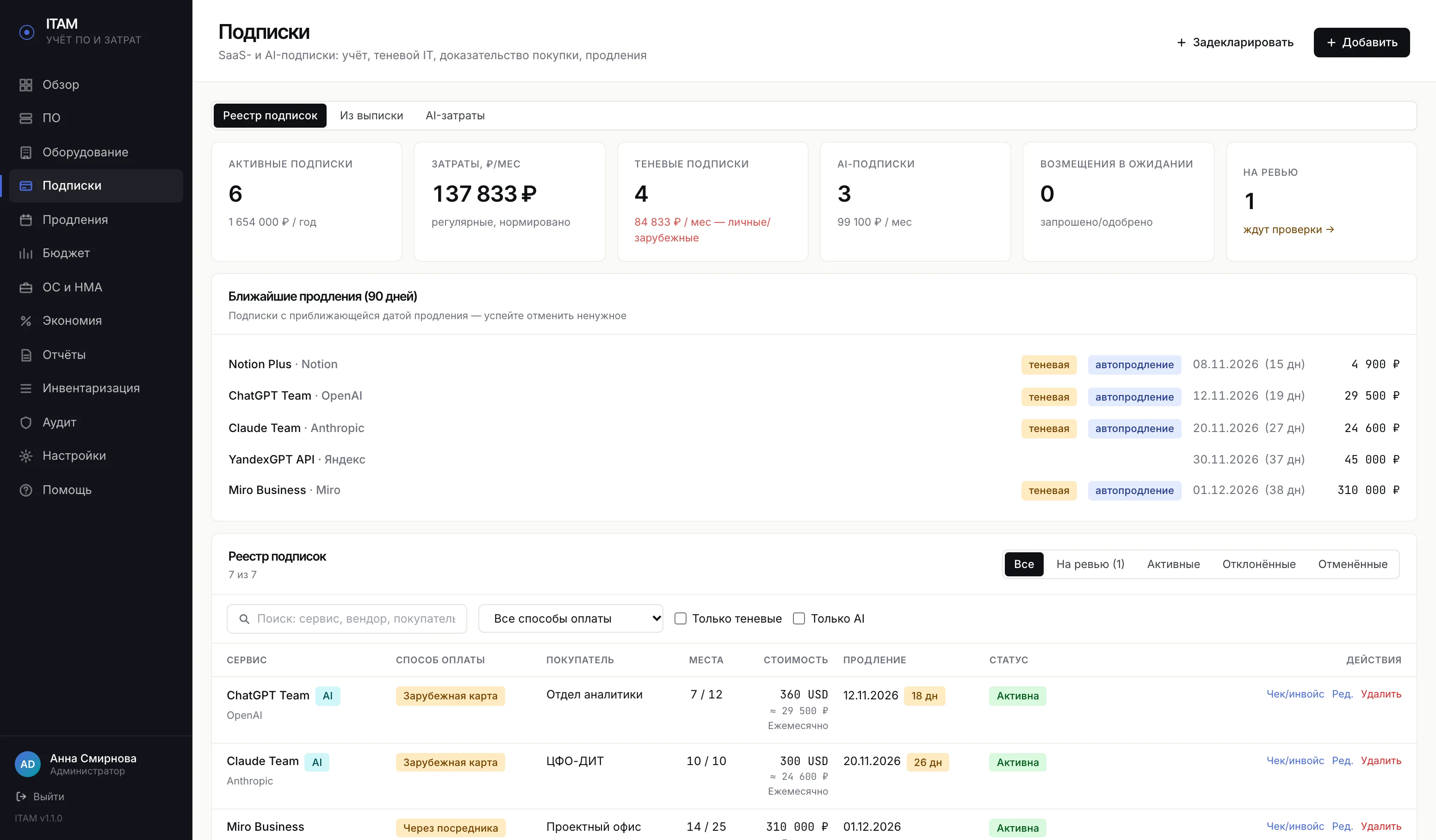This screenshot has height=840, width=1436.
Task: Open the Обзор dashboard icon
Action: 25,84
